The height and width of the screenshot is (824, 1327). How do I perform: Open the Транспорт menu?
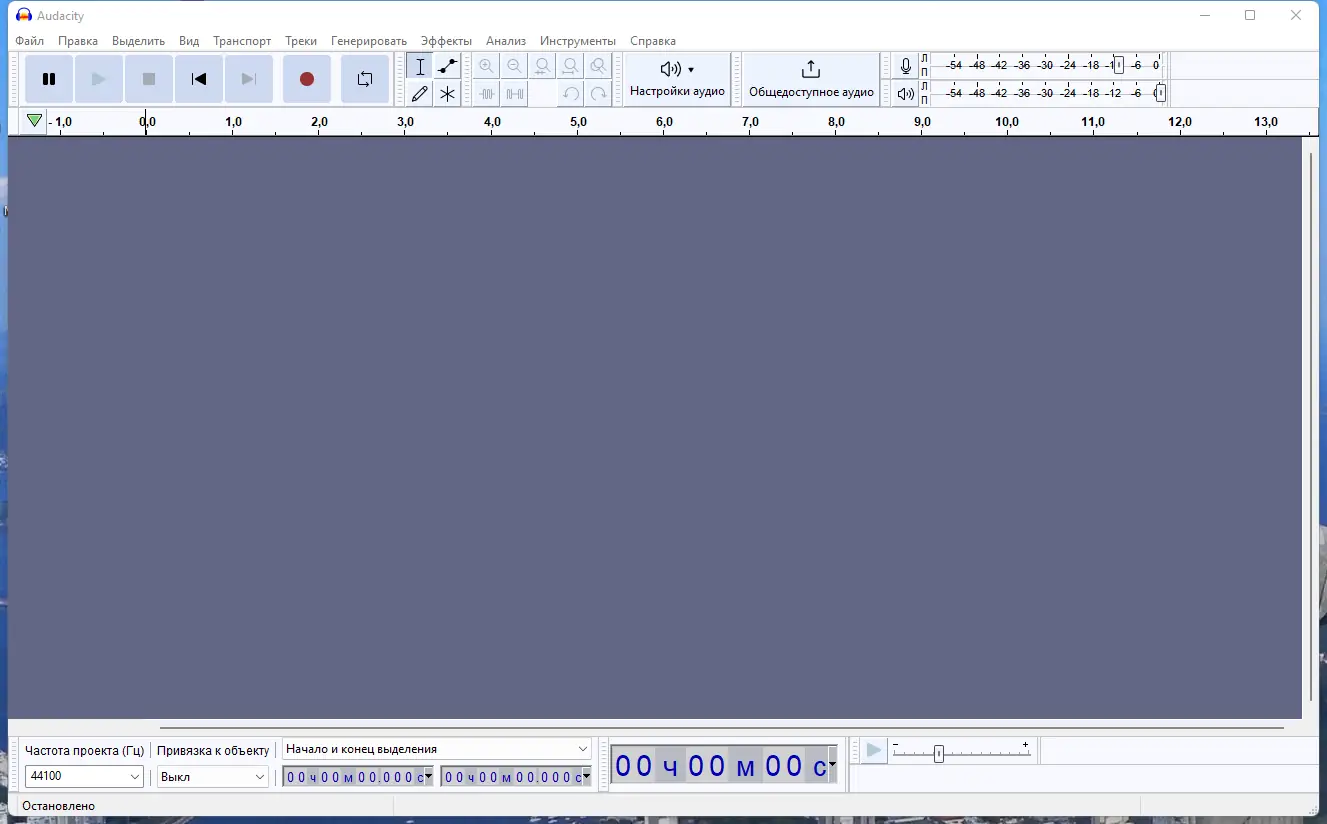[242, 41]
